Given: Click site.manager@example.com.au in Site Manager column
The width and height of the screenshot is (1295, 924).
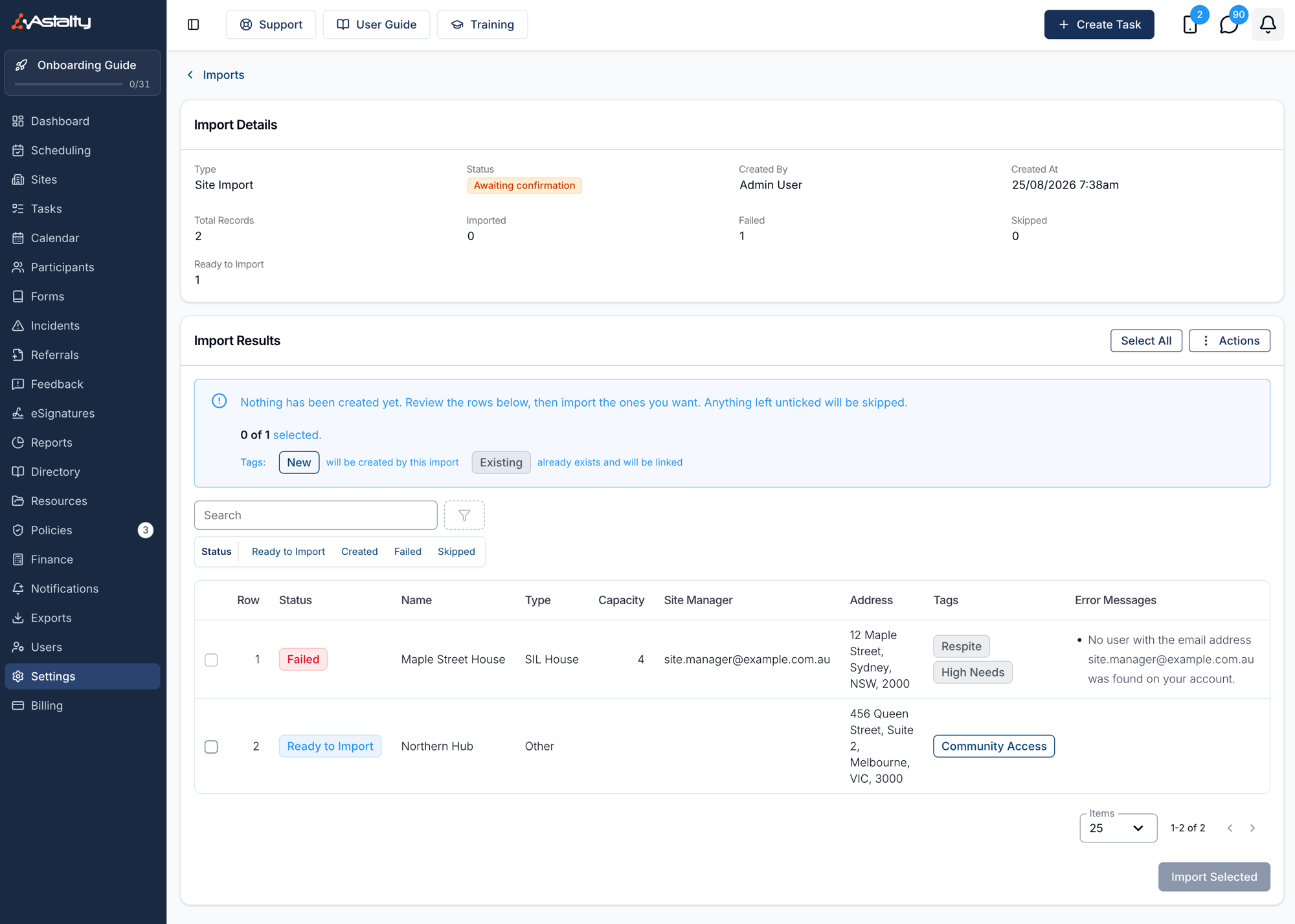Looking at the screenshot, I should [x=747, y=659].
